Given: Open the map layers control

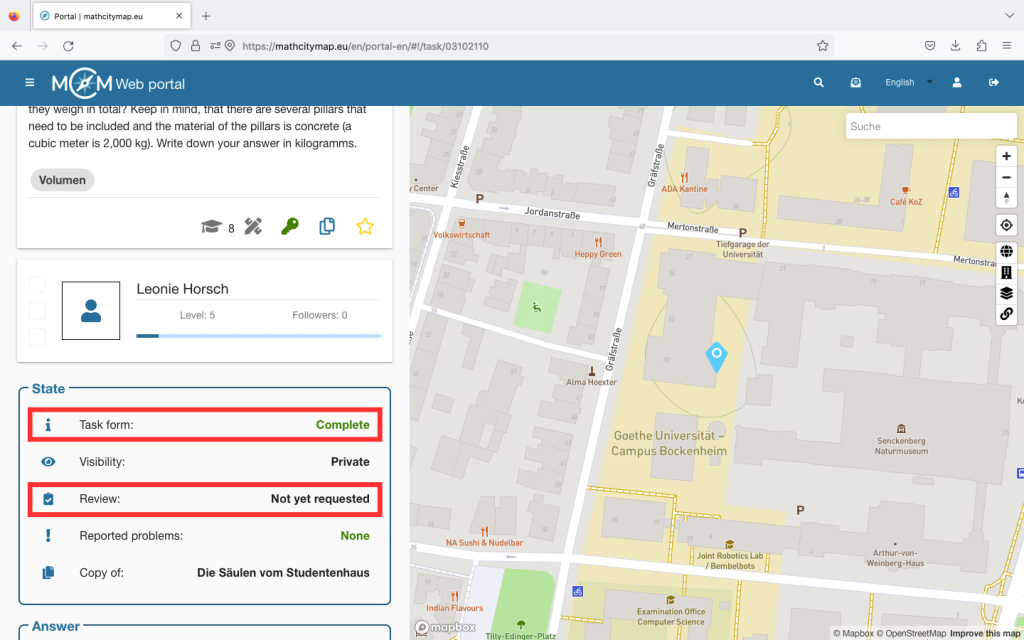Looking at the screenshot, I should [x=1006, y=293].
